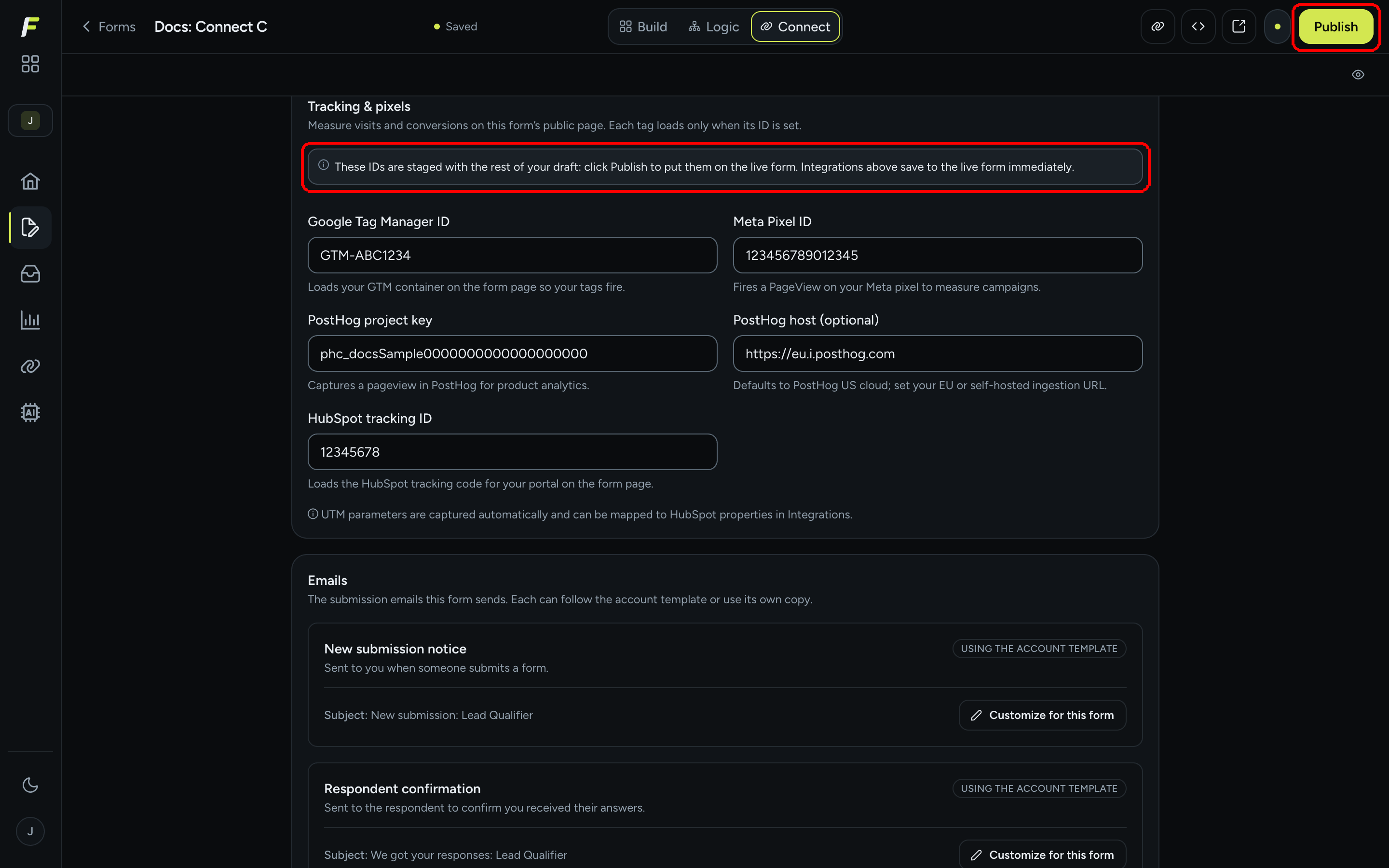Focus the PostHog host field
The image size is (1389, 868).
937,353
